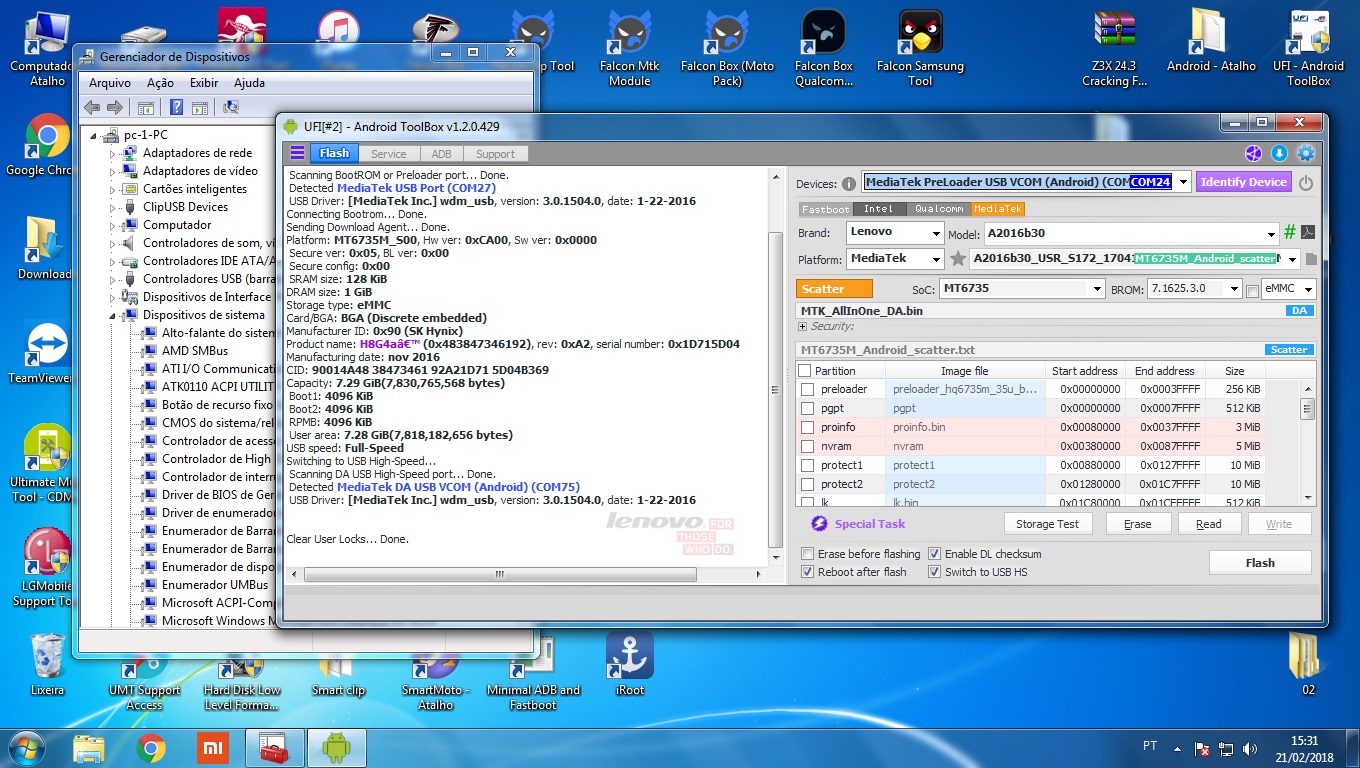1360x768 pixels.
Task: Collapse Dispositivos de sistema node
Action: tap(113, 315)
